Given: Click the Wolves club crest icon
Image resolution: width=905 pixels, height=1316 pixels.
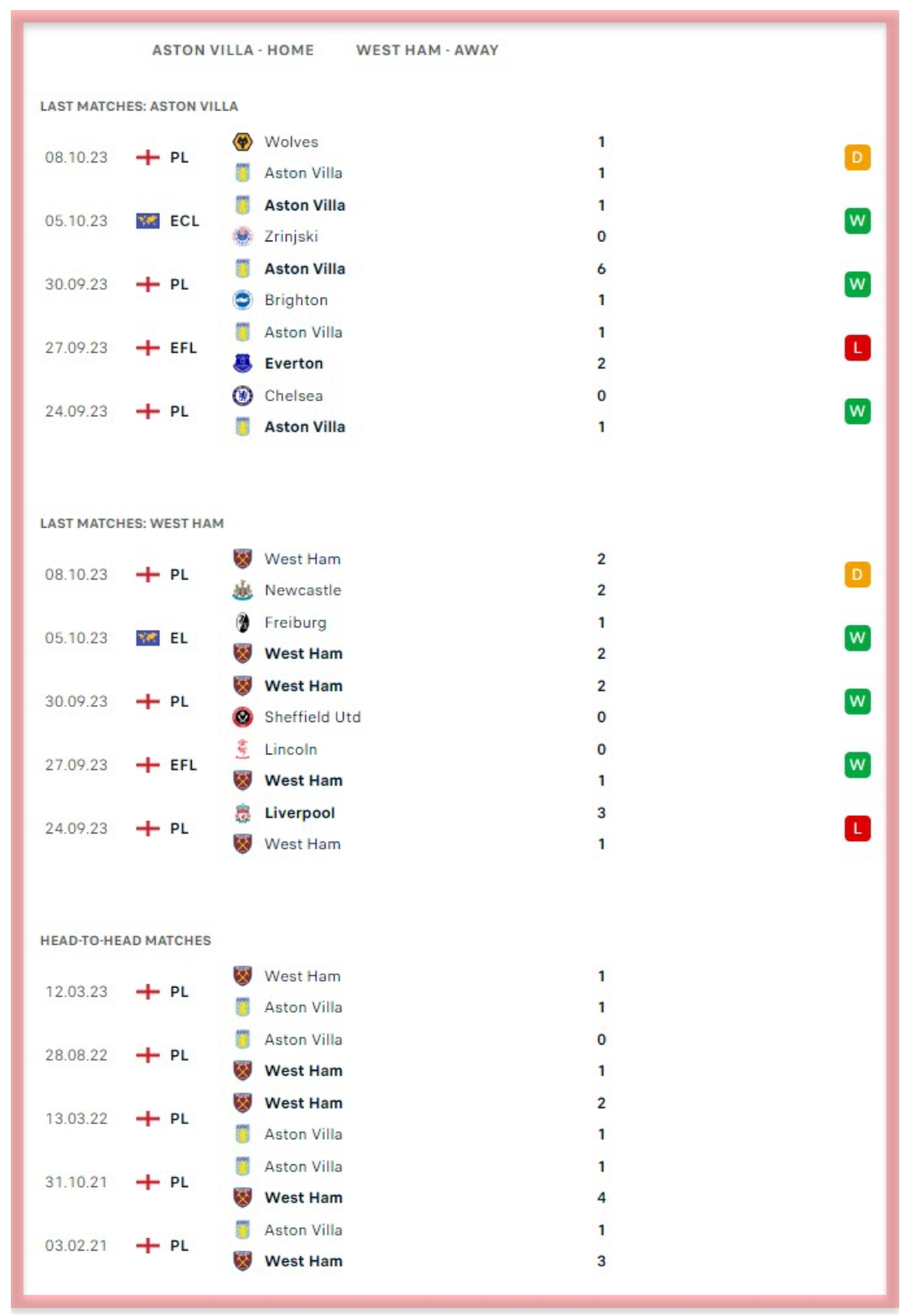Looking at the screenshot, I should pos(243,142).
